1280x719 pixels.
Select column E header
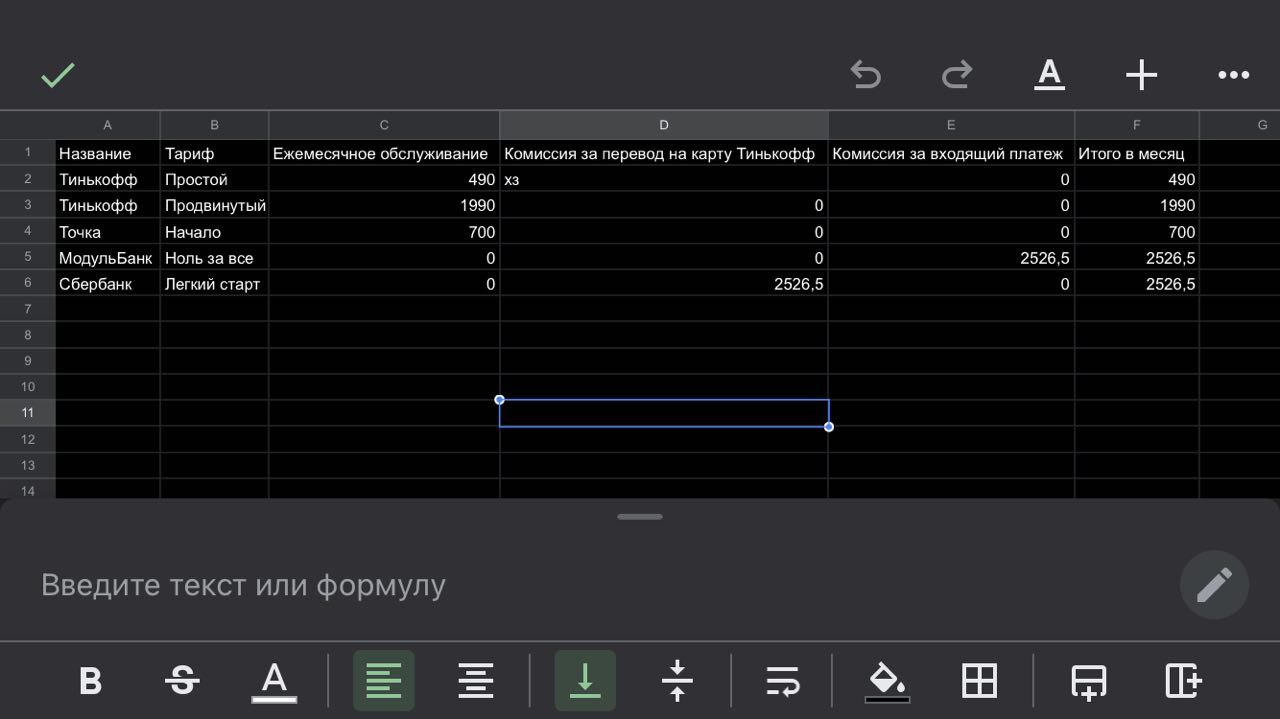(x=951, y=125)
